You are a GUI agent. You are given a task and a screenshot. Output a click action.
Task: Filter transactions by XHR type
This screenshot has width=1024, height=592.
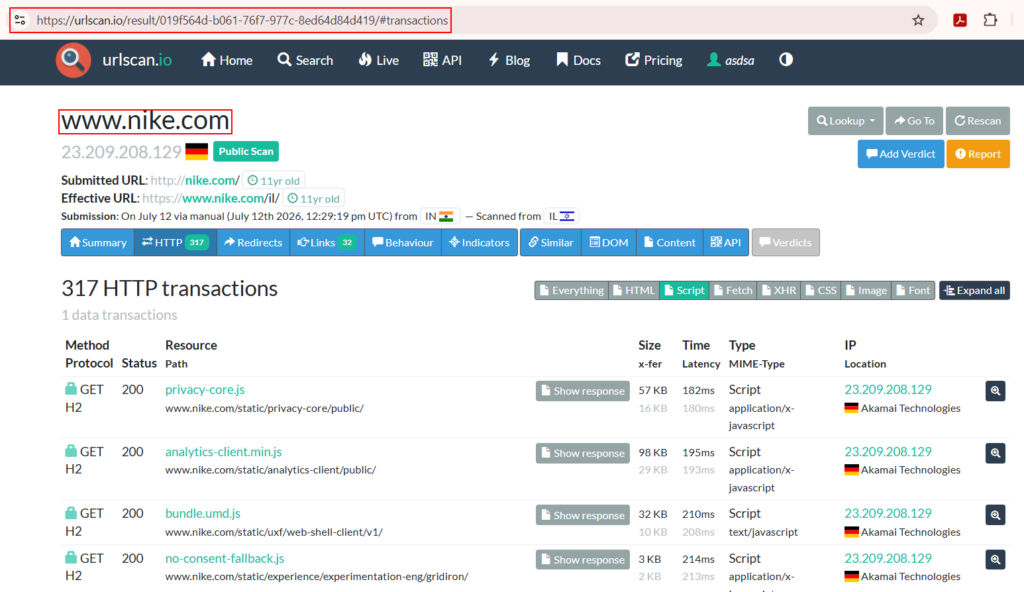pyautogui.click(x=778, y=290)
